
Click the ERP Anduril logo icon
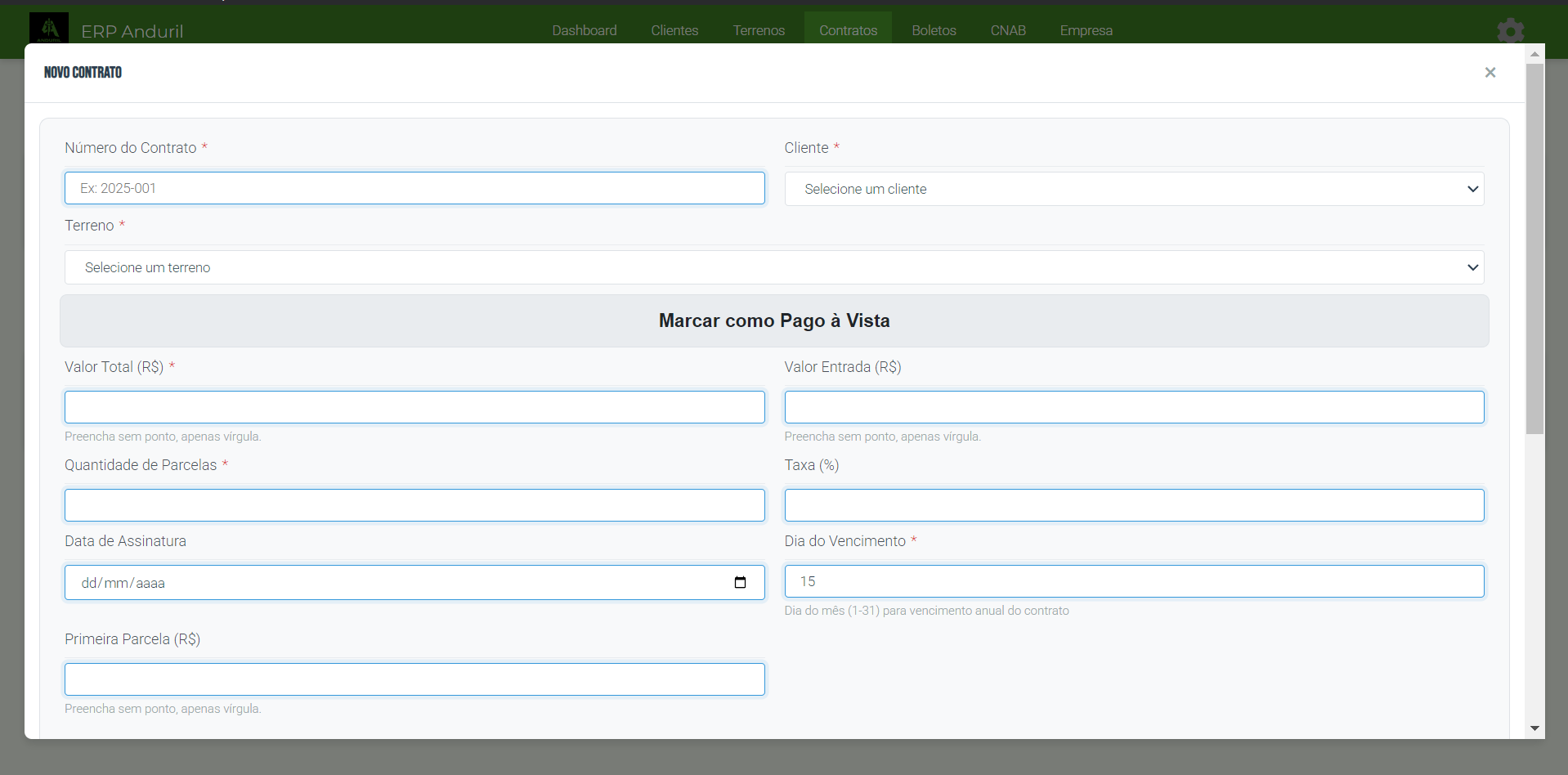49,29
